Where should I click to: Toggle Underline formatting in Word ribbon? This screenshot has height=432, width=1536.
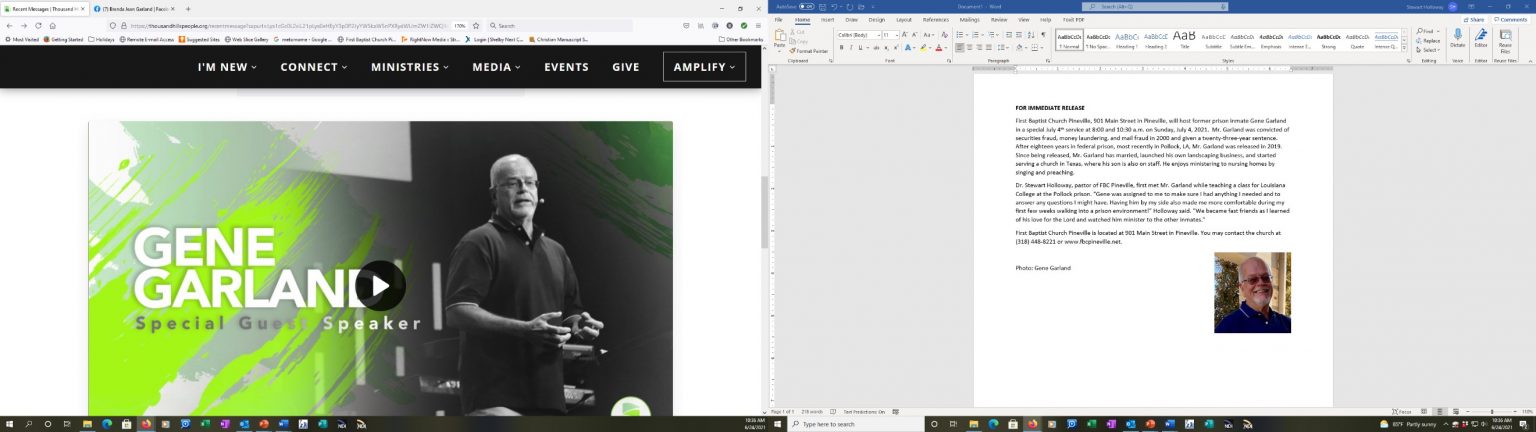coord(860,47)
